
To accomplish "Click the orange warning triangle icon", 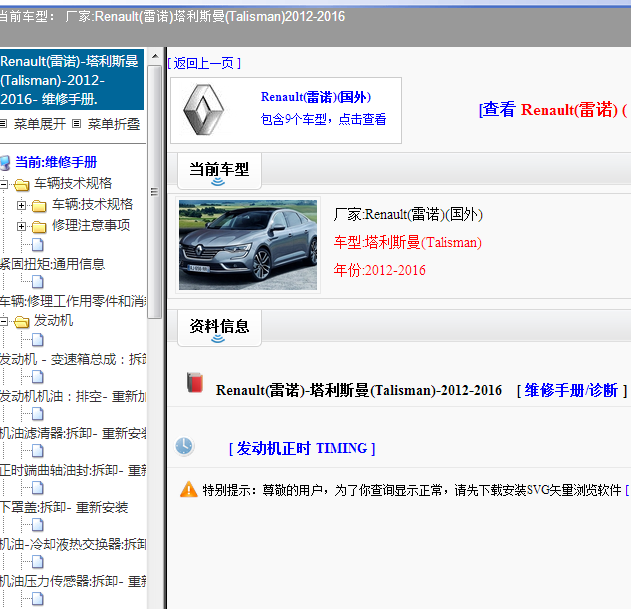I will 188,489.
